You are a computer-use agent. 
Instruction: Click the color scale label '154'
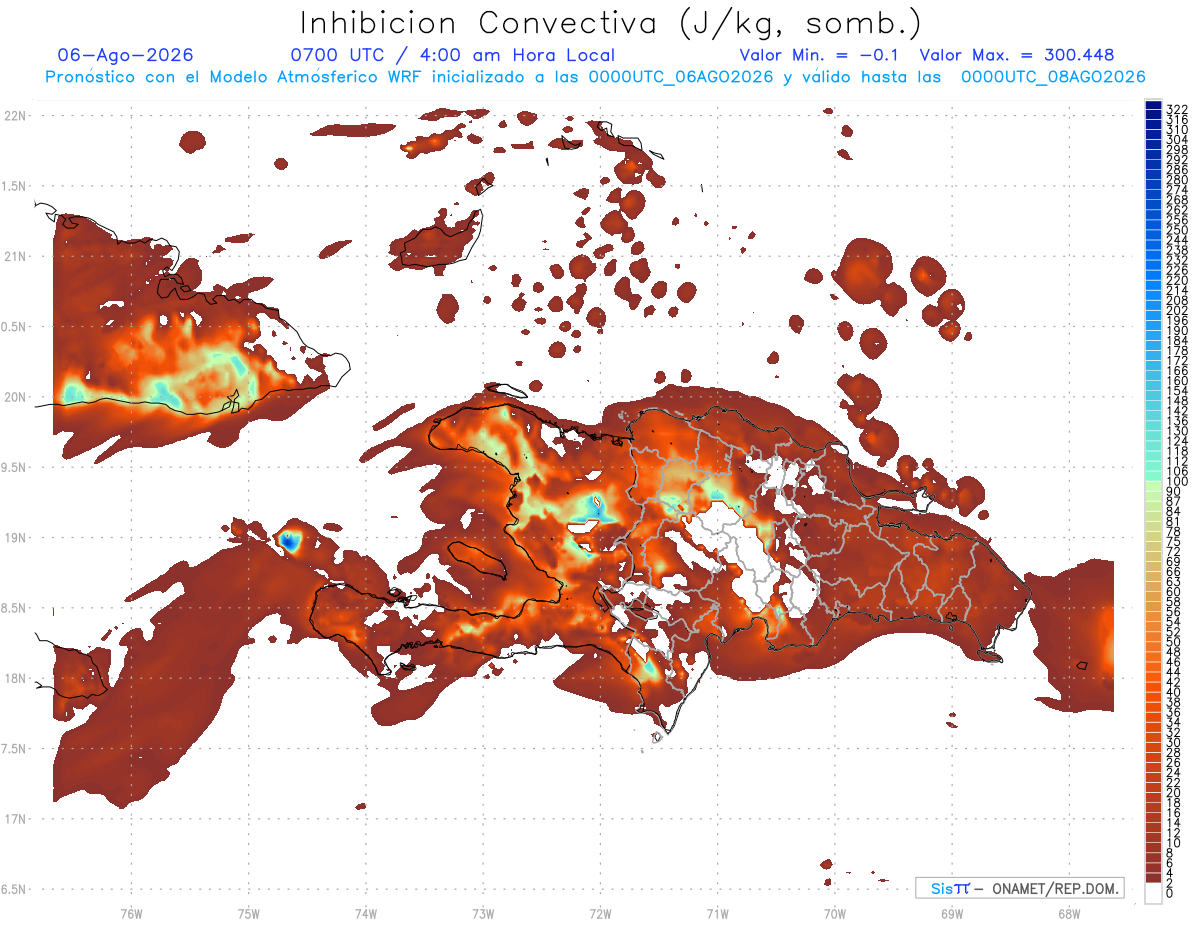[x=1177, y=390]
